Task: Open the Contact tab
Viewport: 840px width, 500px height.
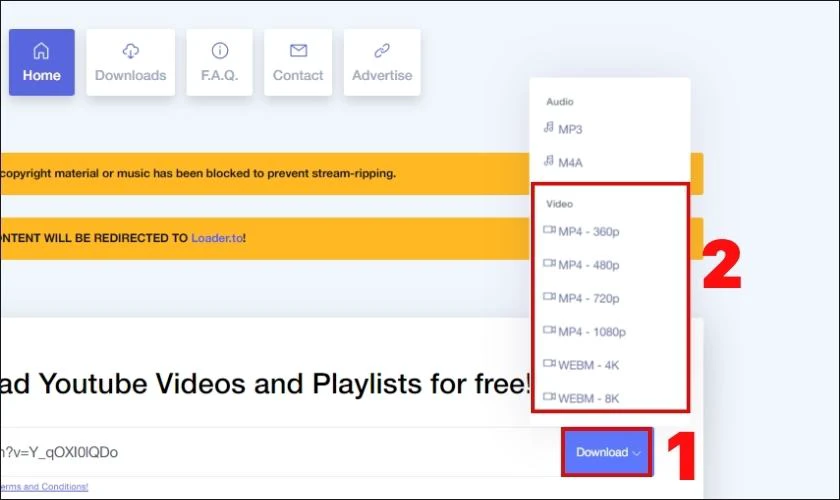Action: 298,62
